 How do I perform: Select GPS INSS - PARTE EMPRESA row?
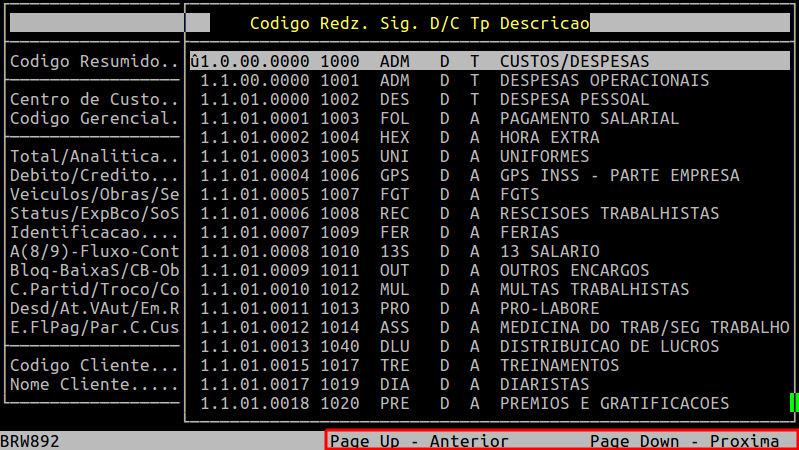(x=488, y=175)
